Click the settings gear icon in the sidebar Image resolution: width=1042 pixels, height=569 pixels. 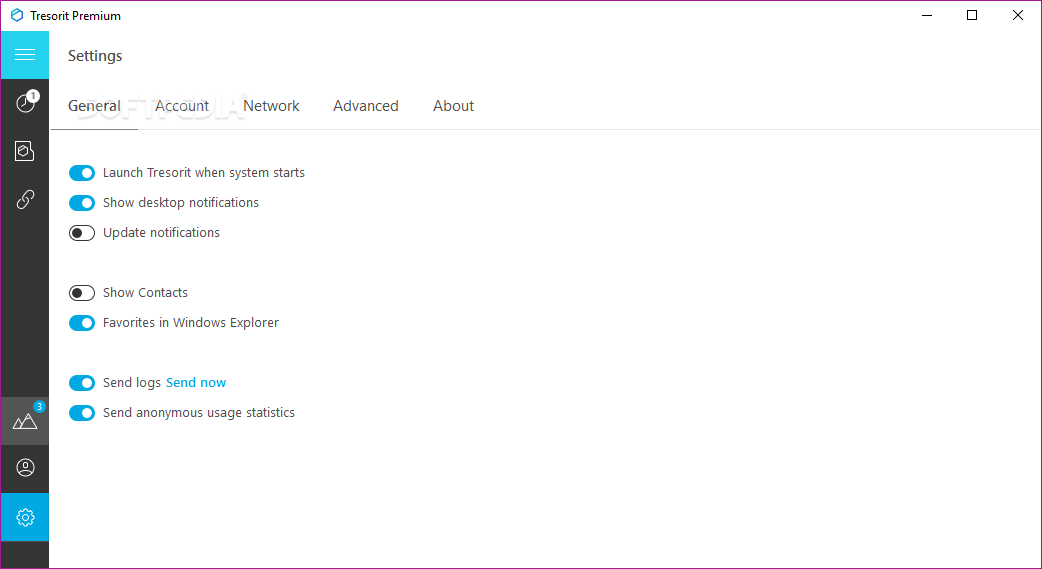coord(25,517)
